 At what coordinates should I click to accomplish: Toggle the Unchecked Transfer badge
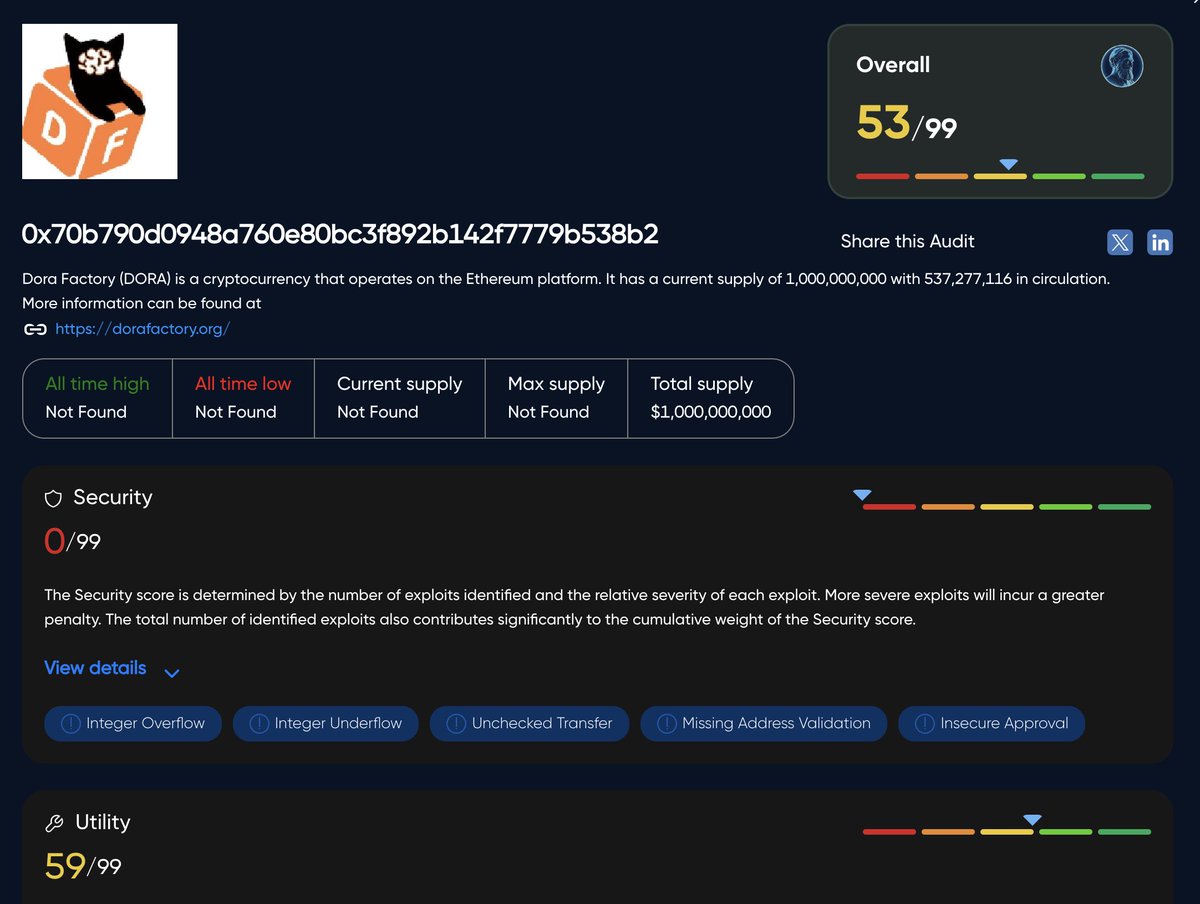tap(529, 723)
